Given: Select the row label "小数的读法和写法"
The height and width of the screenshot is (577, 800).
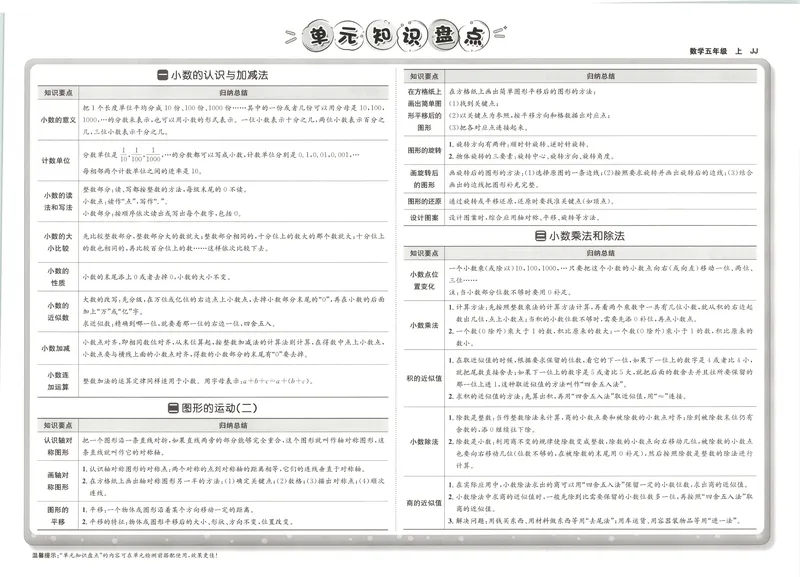Looking at the screenshot, I should point(58,202).
